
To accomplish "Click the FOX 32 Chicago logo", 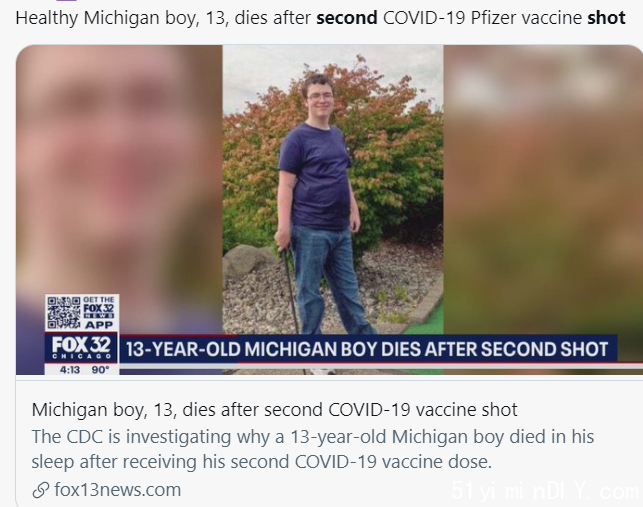I will point(81,347).
